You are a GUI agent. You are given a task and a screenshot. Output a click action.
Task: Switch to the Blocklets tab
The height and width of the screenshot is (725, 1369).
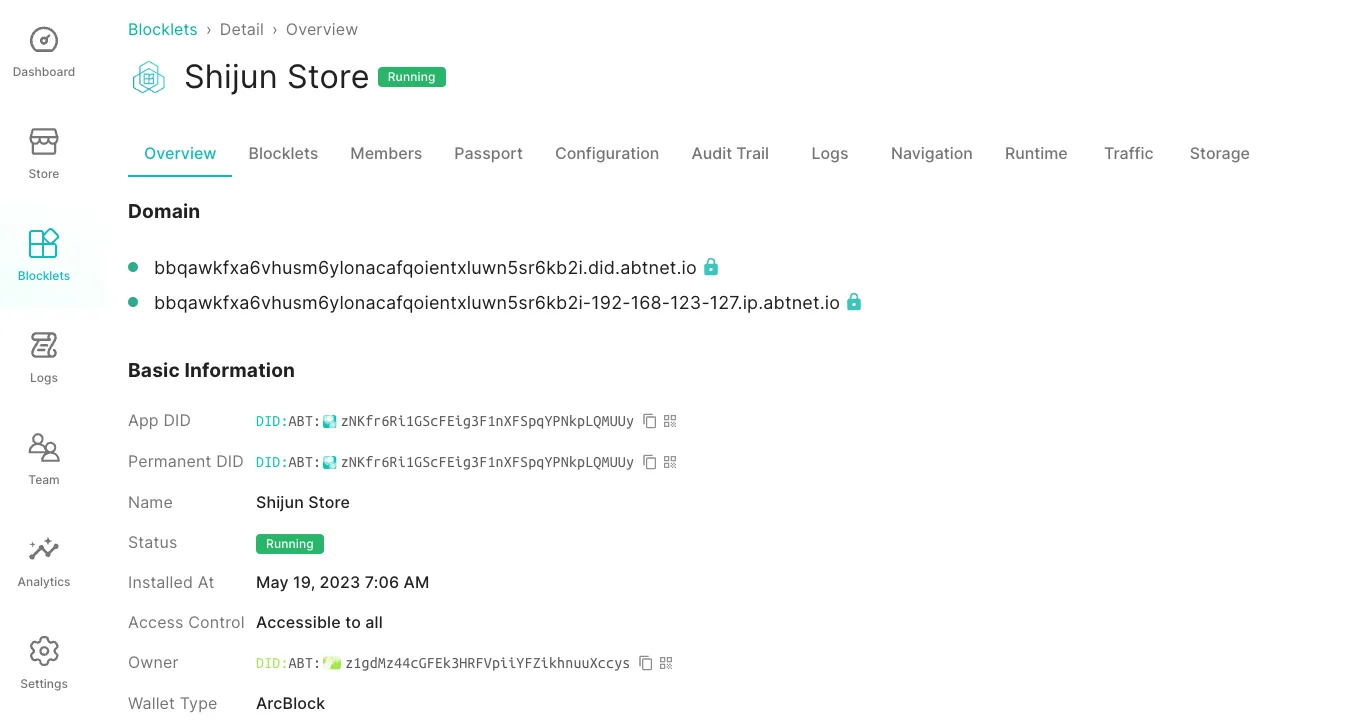coord(283,154)
